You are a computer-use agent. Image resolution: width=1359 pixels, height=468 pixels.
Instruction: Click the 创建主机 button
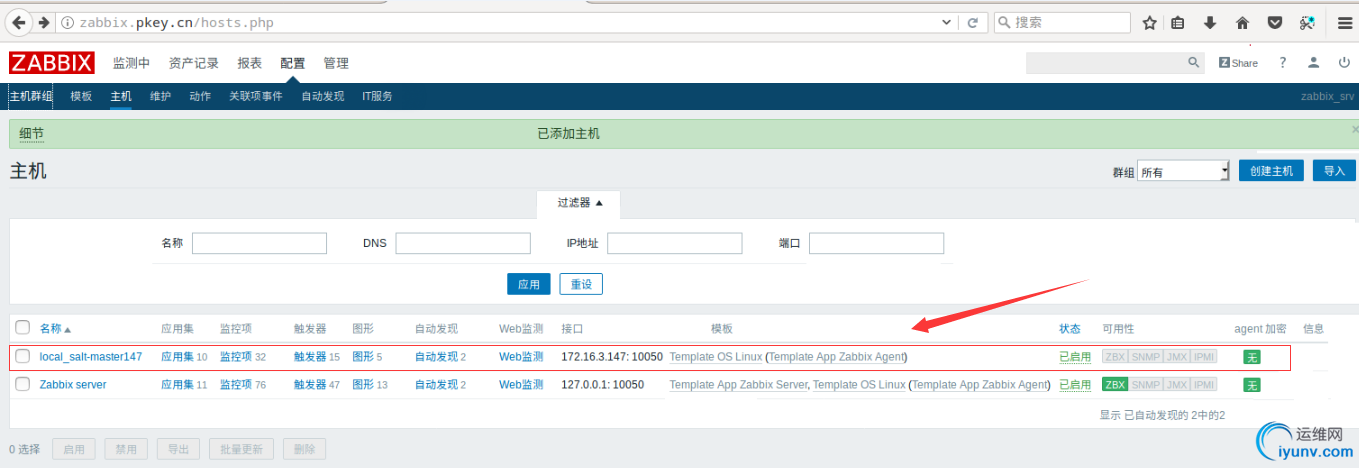click(1271, 171)
